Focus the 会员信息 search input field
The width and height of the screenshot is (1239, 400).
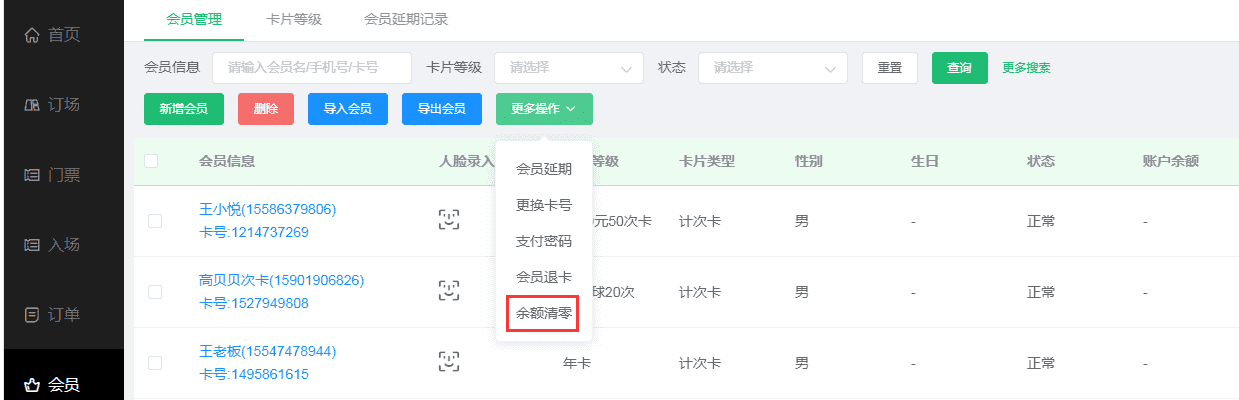click(x=311, y=68)
